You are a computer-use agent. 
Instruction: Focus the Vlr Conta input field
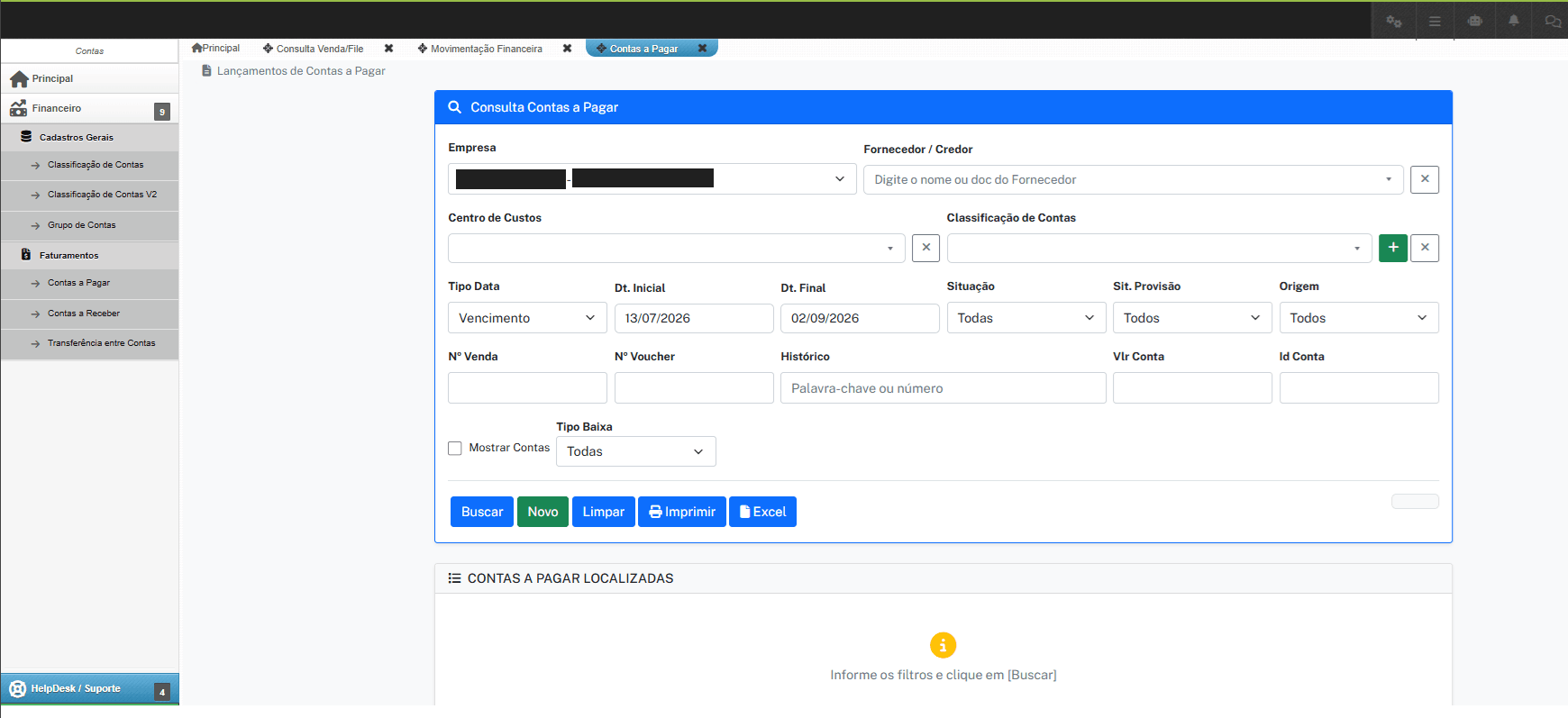tap(1192, 388)
